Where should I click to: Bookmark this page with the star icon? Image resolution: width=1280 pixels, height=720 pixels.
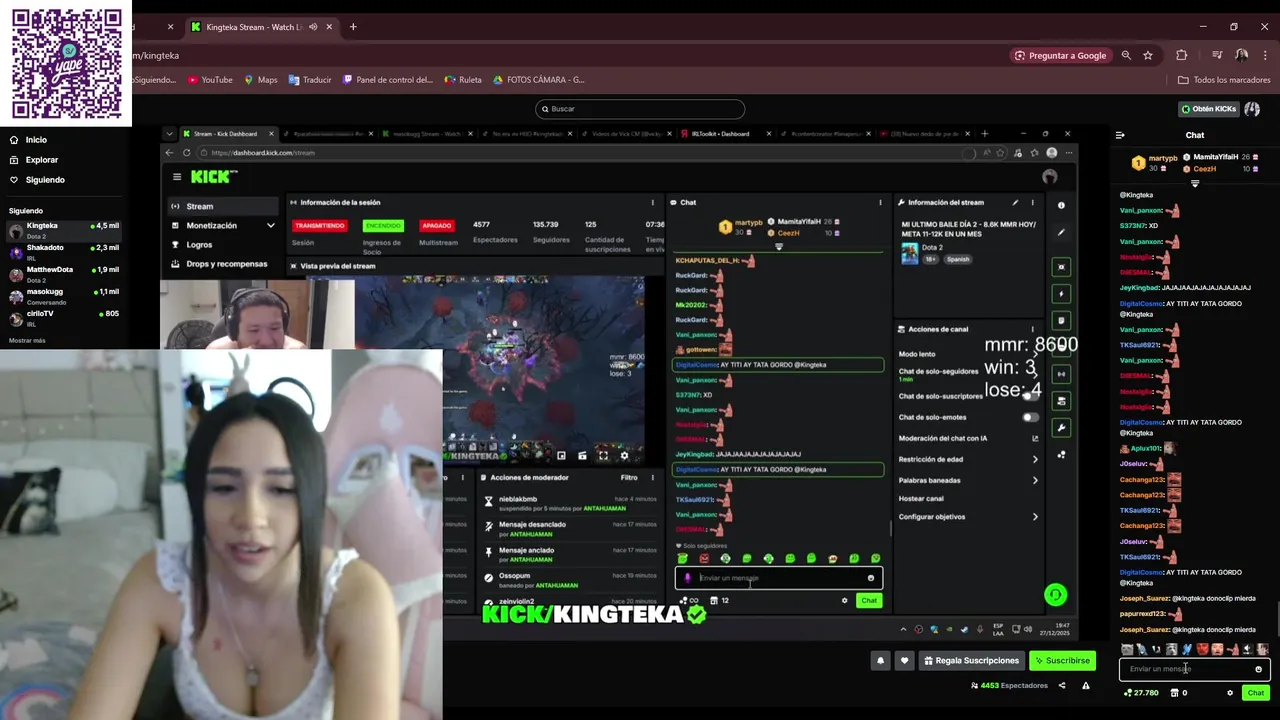[x=1148, y=56]
